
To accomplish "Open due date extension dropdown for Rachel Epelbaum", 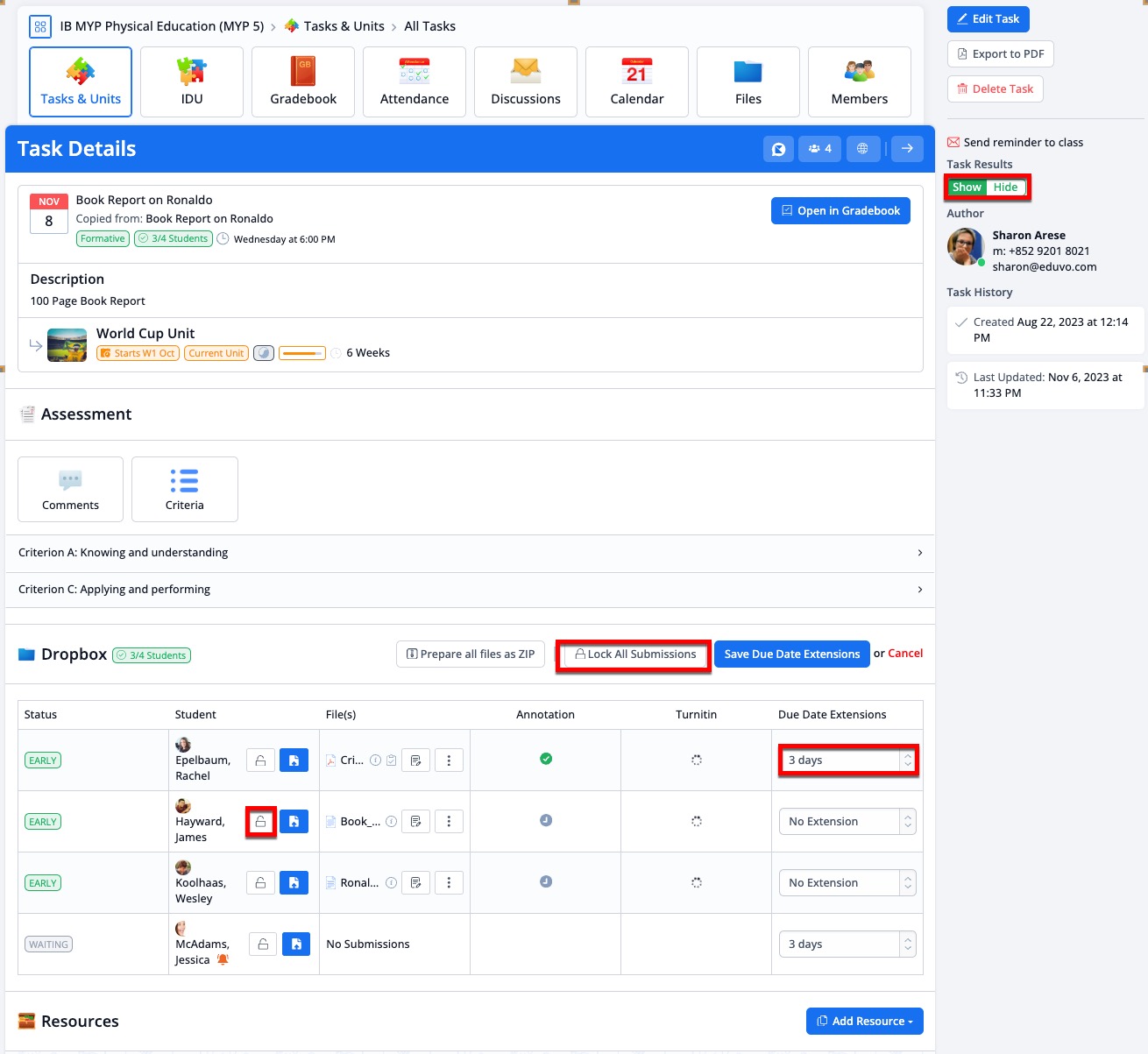I will (847, 760).
